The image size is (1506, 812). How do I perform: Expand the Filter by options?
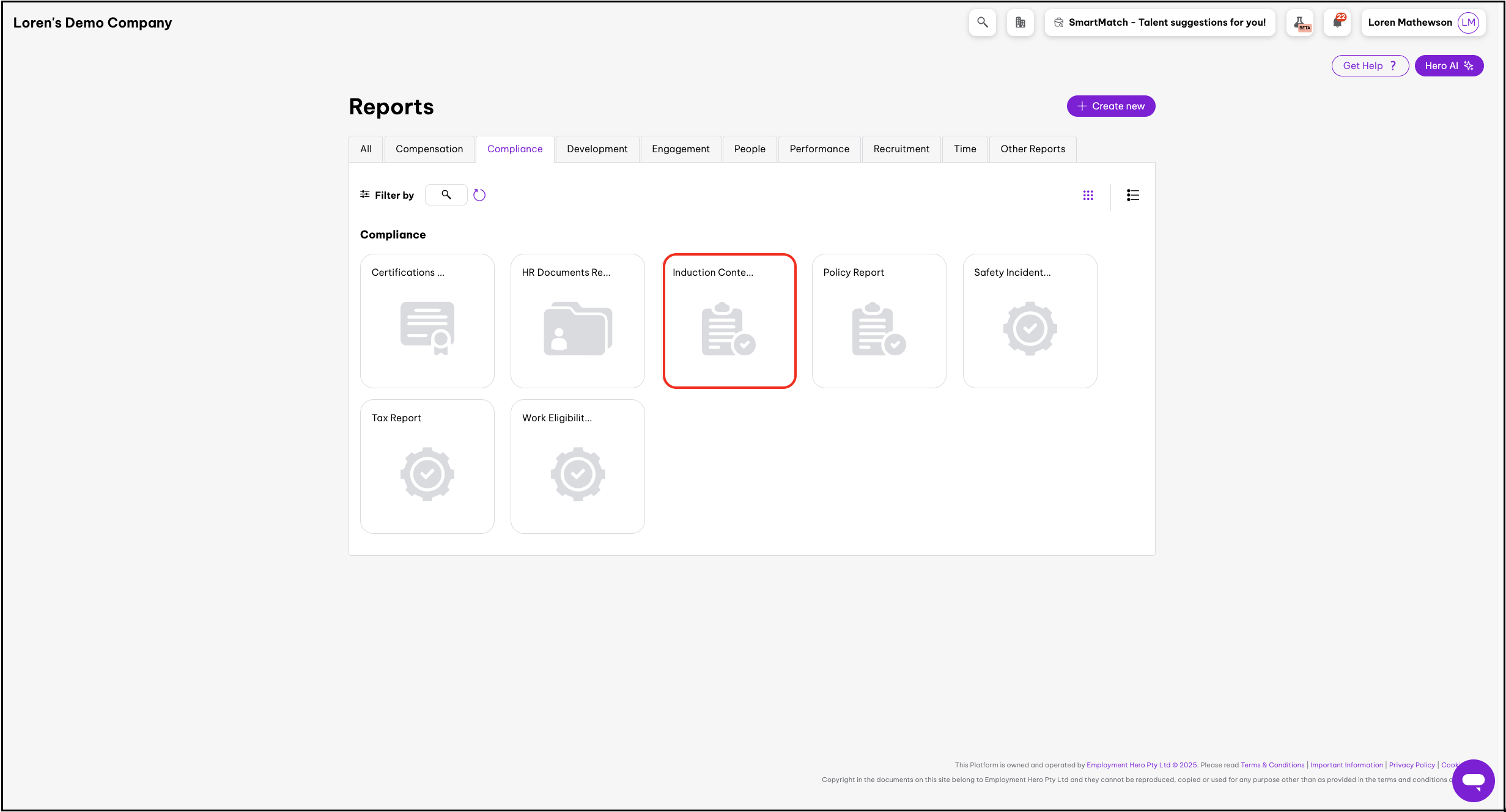pyautogui.click(x=387, y=195)
